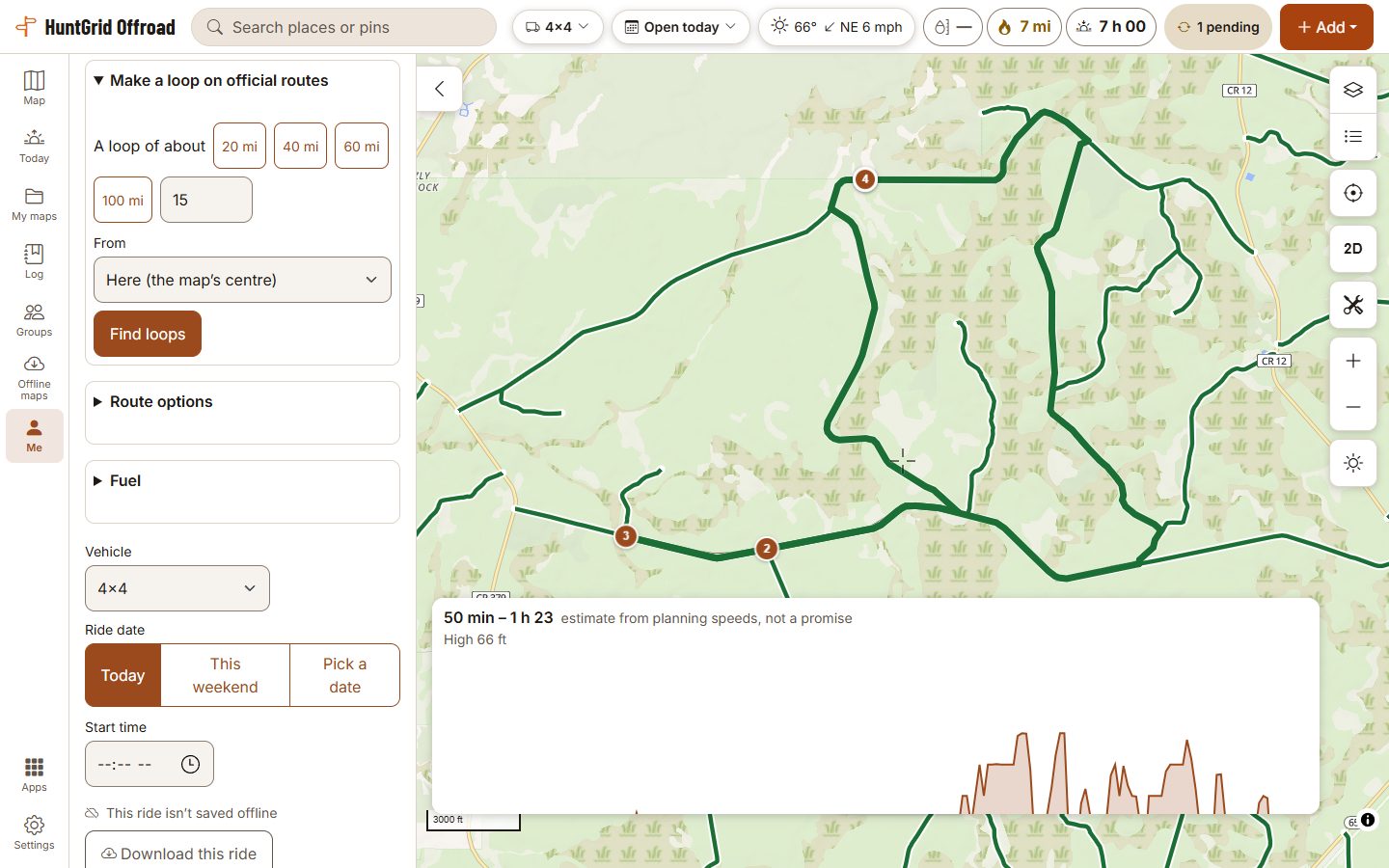
Task: Open the From location dropdown
Action: (242, 280)
